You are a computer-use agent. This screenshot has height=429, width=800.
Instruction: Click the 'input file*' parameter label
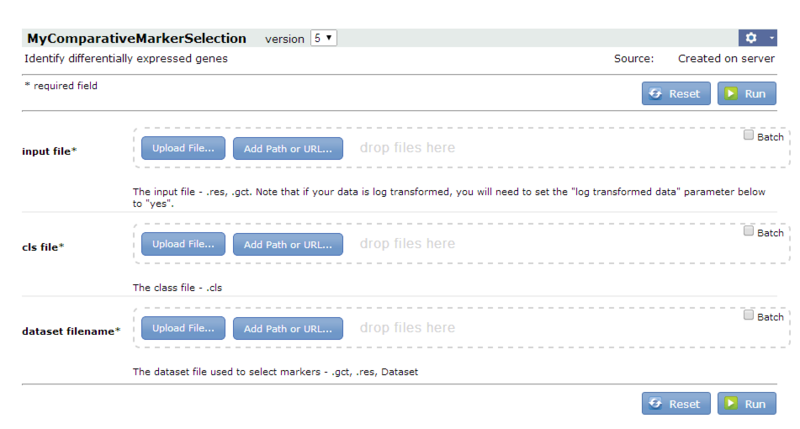[x=49, y=152]
